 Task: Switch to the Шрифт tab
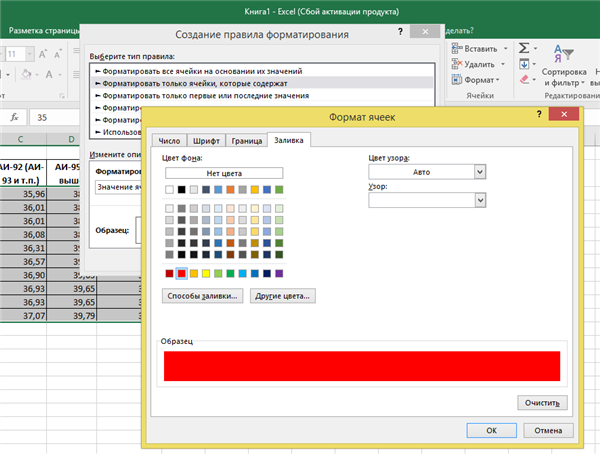[x=206, y=141]
